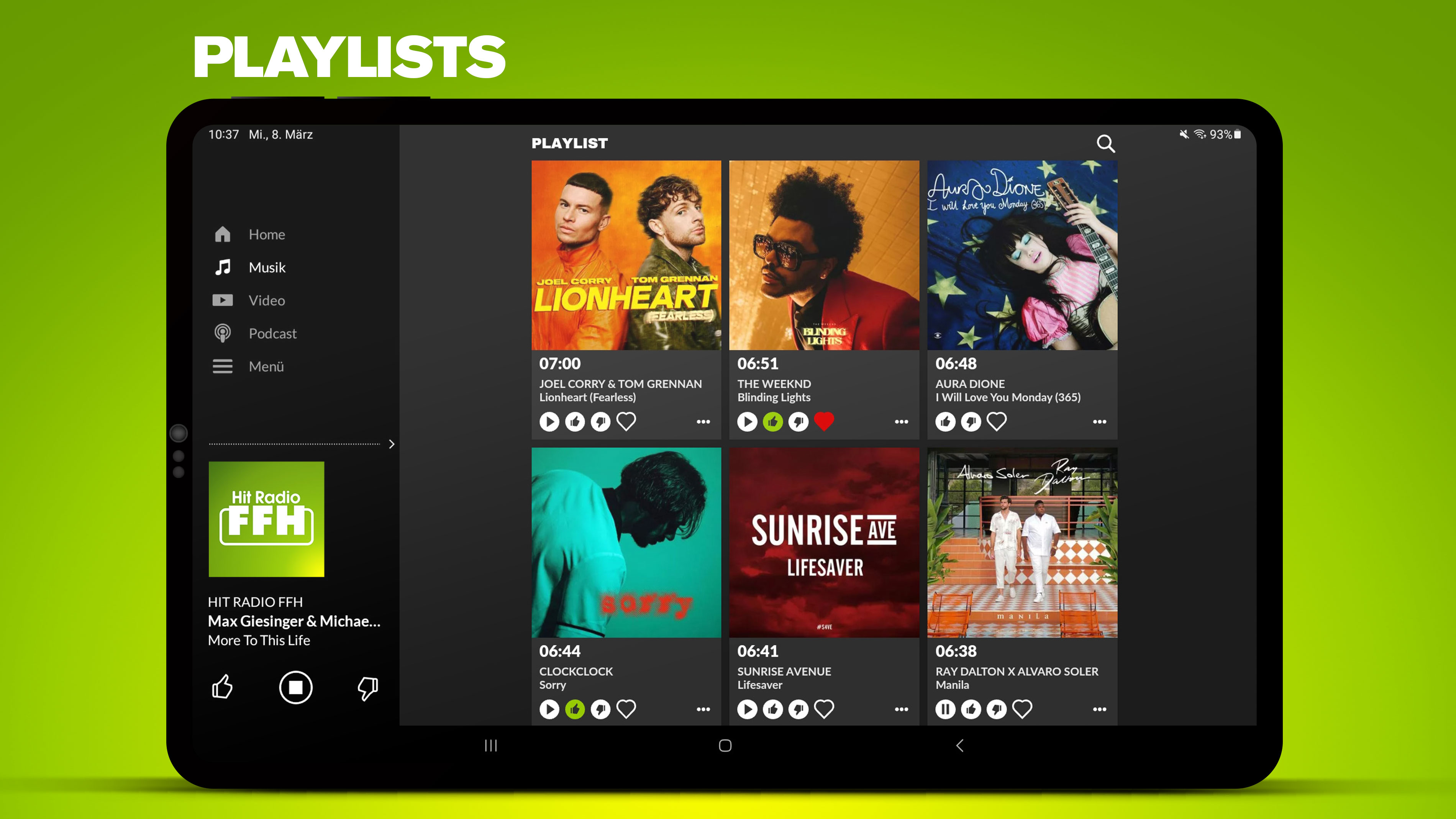Tap Android back navigation arrow
The height and width of the screenshot is (819, 1456).
click(x=959, y=745)
